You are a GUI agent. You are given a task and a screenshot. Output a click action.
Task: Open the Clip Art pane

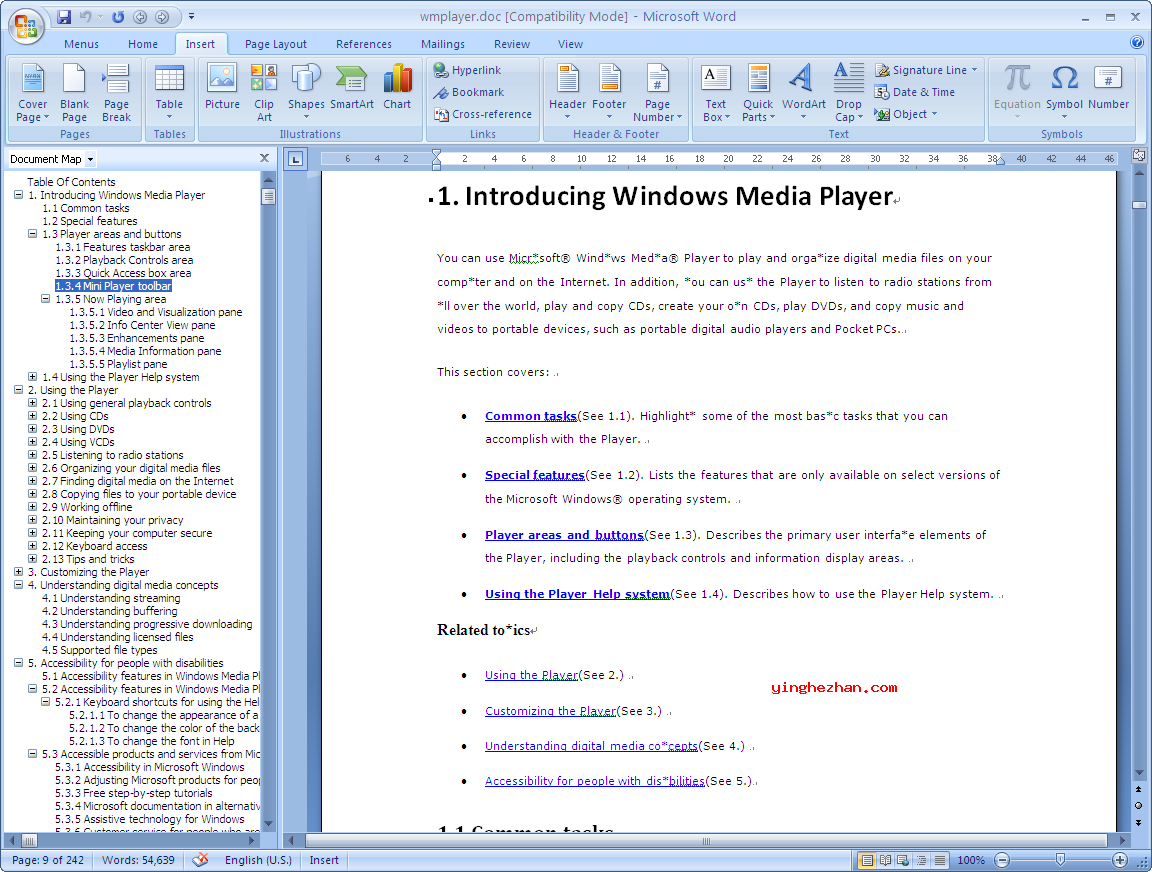(264, 88)
